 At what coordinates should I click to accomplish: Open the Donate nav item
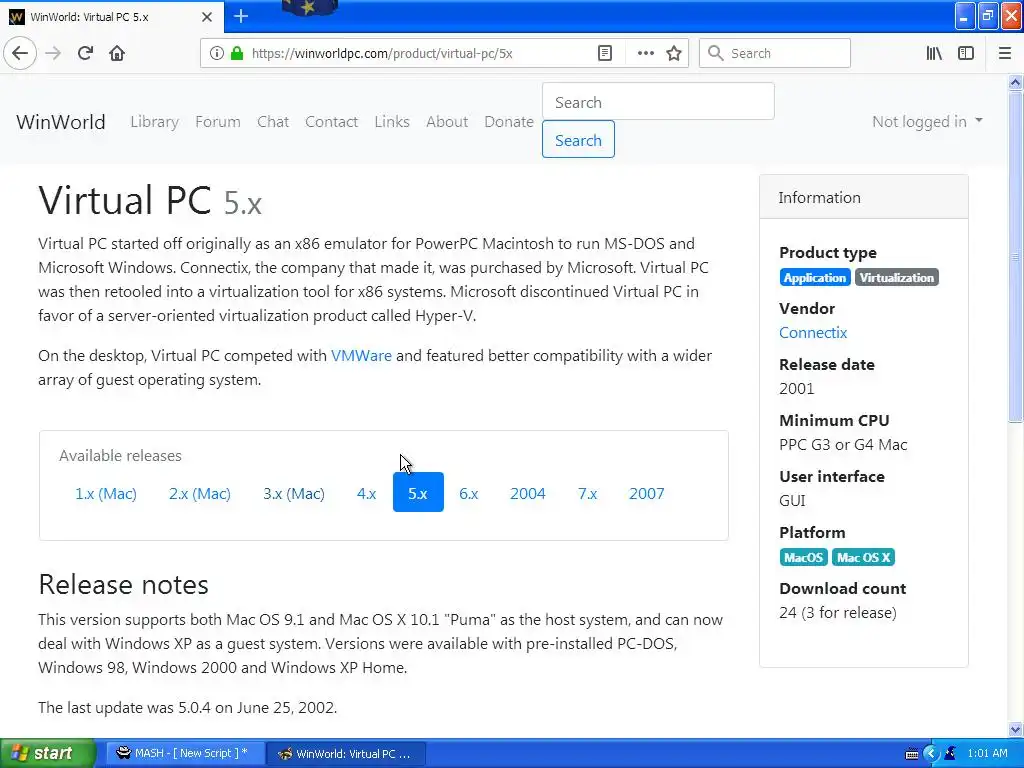(509, 121)
